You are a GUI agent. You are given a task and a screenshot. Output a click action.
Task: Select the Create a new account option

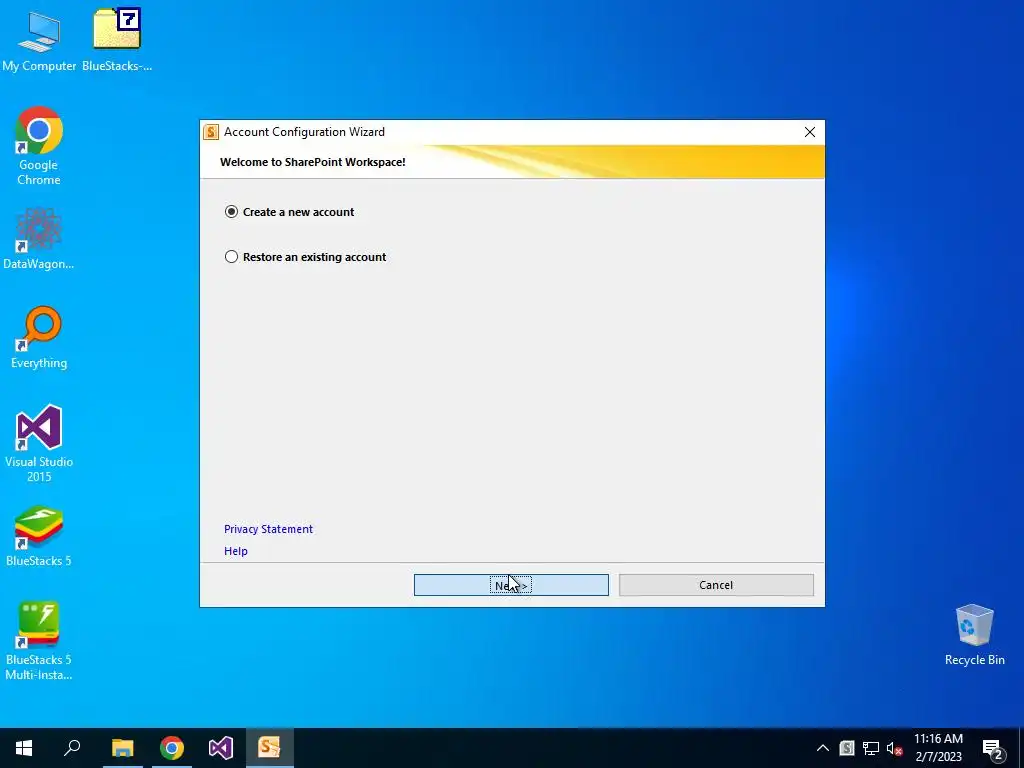[x=289, y=212]
